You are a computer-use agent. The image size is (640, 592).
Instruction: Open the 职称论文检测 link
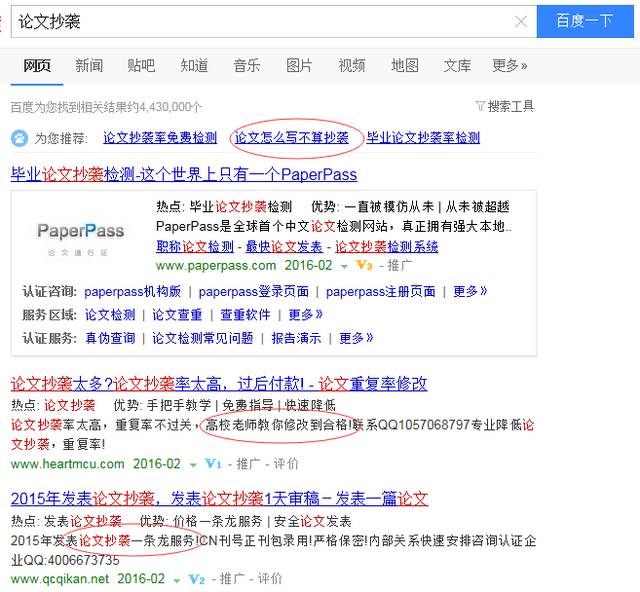[195, 247]
